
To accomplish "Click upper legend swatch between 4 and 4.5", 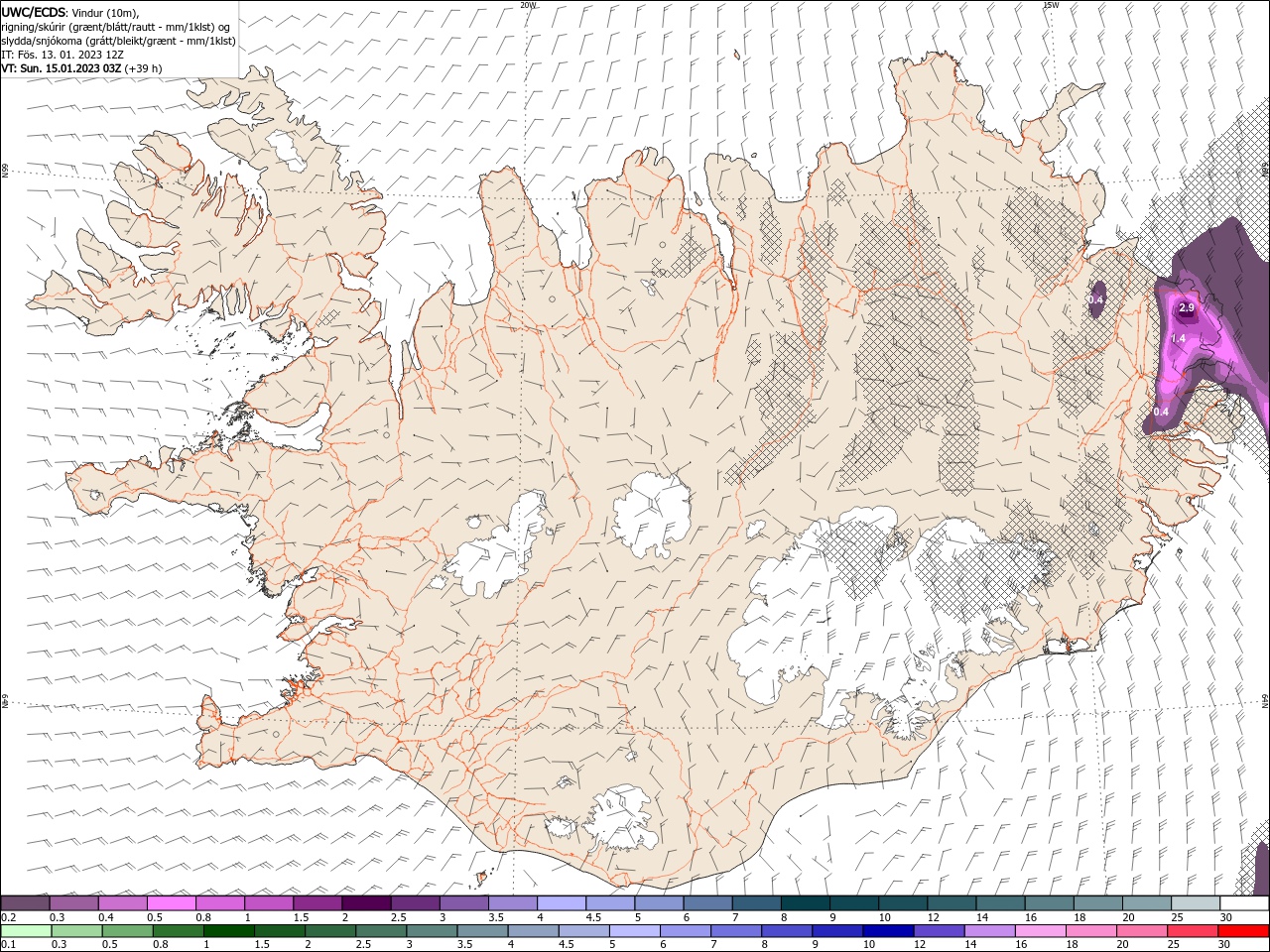I will click(562, 903).
